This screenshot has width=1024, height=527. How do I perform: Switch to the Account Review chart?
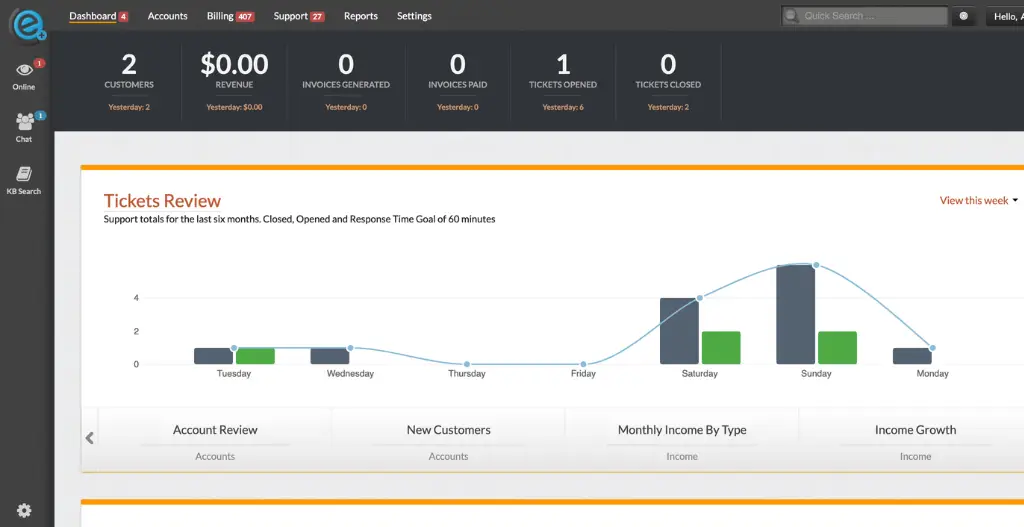click(x=215, y=431)
